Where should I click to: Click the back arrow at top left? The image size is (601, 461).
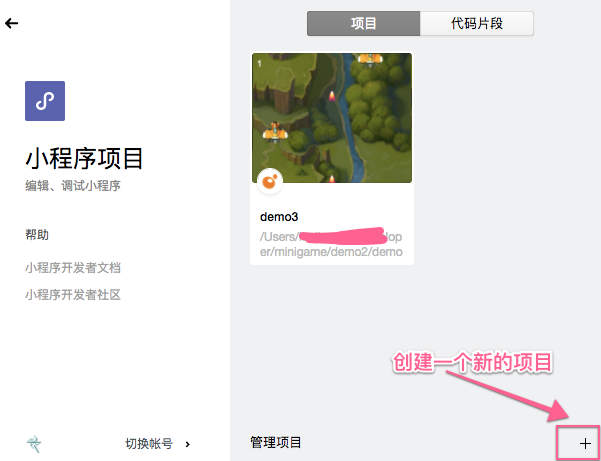(11, 23)
